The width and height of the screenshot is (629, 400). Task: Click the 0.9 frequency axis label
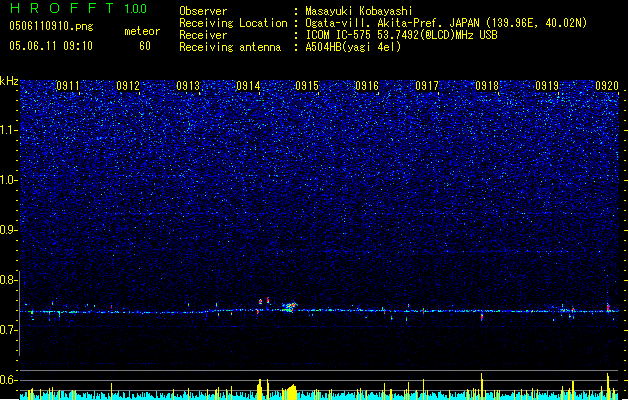point(8,230)
